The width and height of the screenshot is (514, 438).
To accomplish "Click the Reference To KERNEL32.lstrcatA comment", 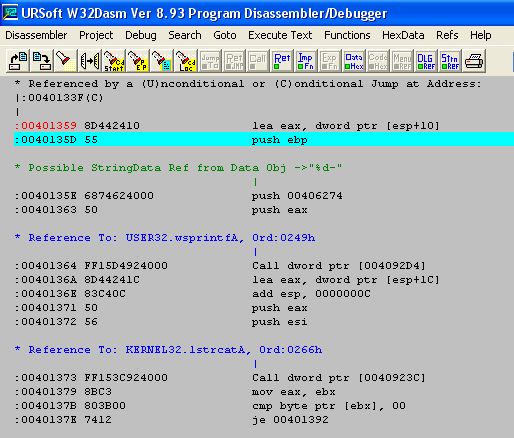I will click(x=168, y=349).
